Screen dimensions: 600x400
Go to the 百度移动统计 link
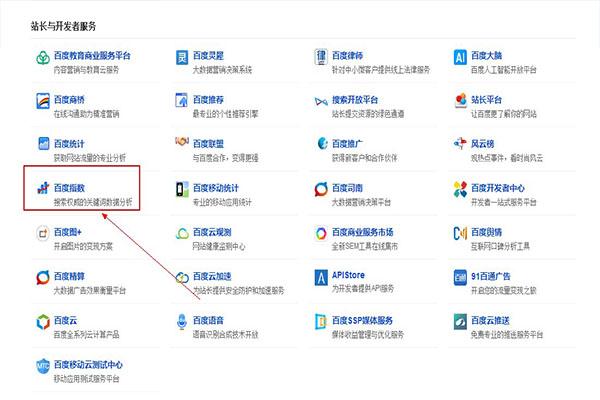coord(216,188)
